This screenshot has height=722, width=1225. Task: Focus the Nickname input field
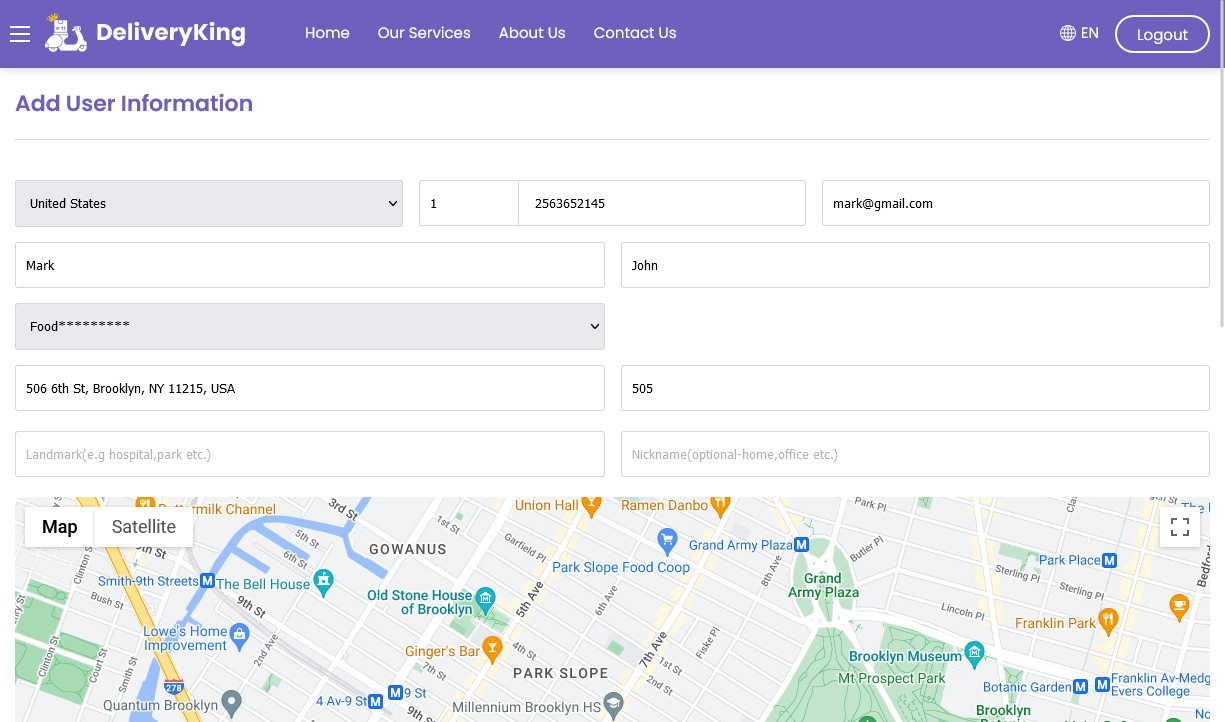point(915,454)
